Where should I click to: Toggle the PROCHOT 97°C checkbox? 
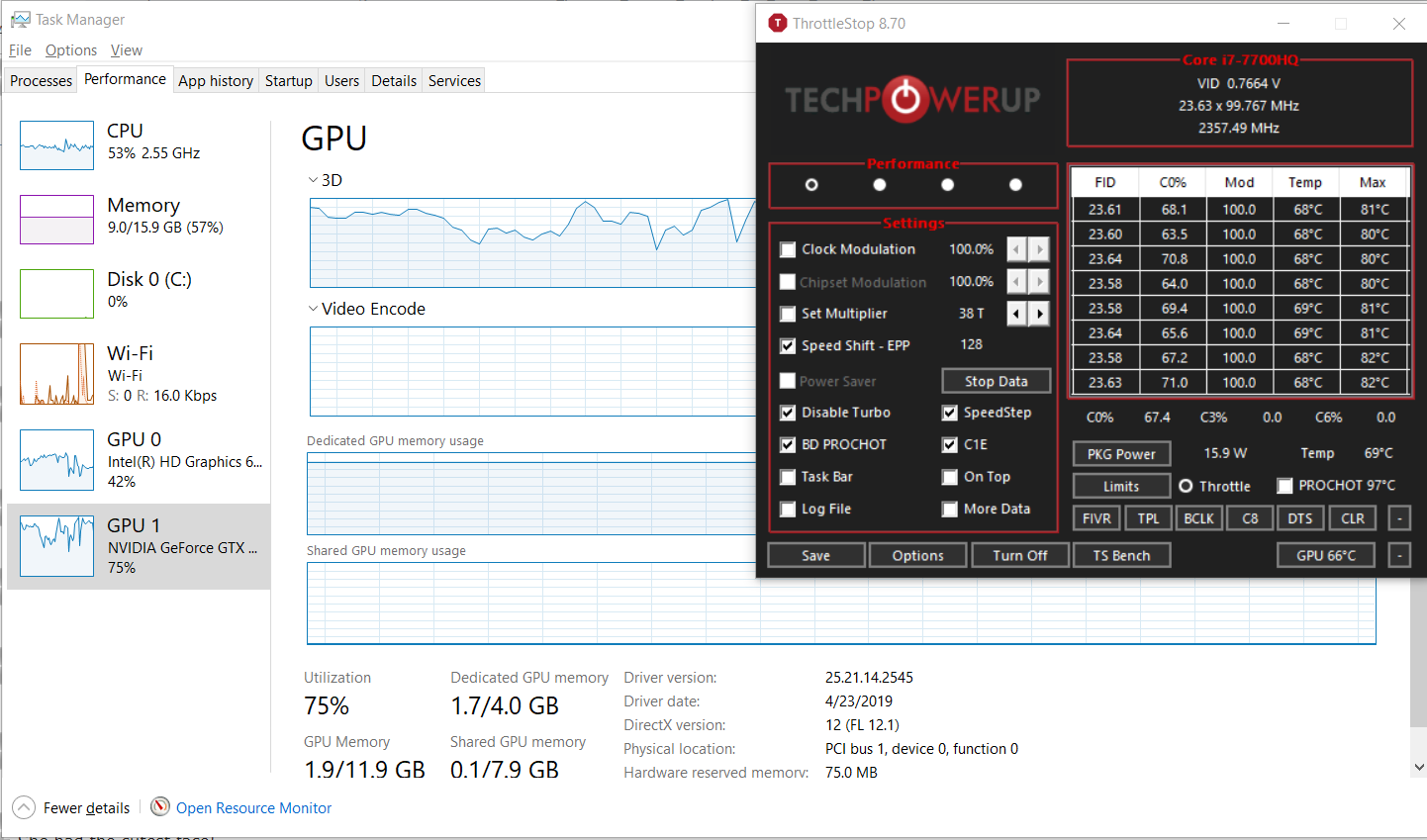pos(1284,486)
